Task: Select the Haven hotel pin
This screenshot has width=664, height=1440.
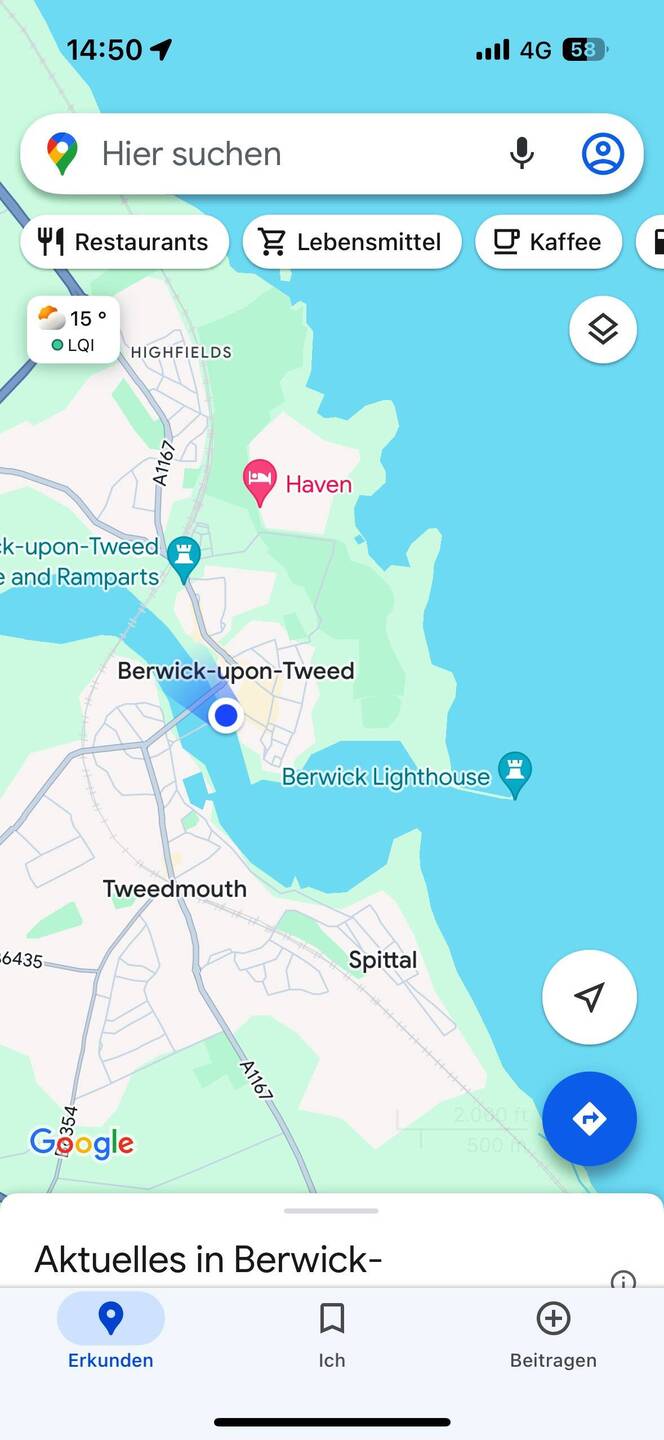Action: pyautogui.click(x=260, y=483)
